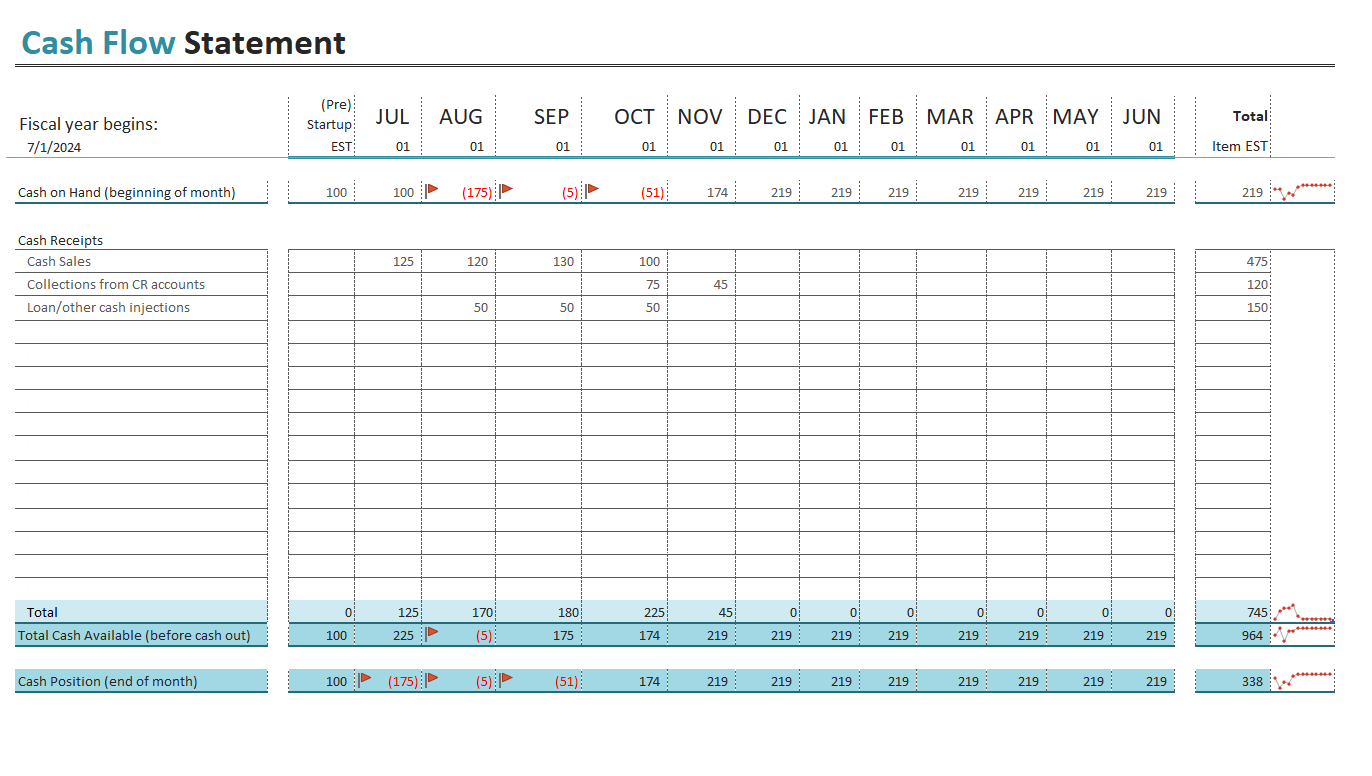Select the NOV column header
Viewport: 1372px width, 776px height.
coord(700,116)
